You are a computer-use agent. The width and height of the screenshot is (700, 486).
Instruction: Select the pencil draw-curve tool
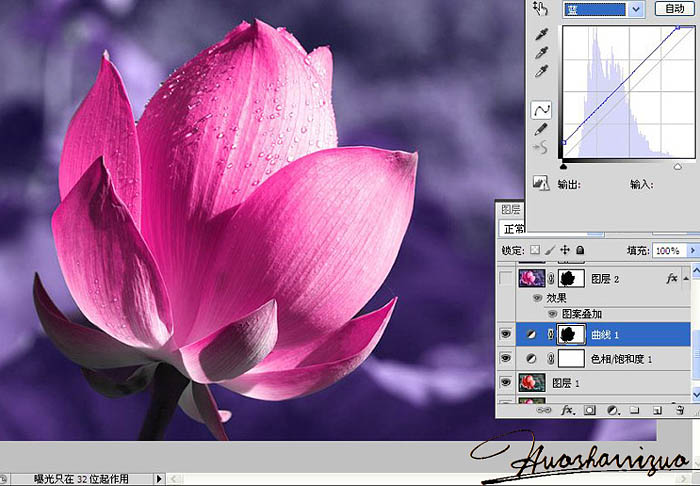[541, 129]
